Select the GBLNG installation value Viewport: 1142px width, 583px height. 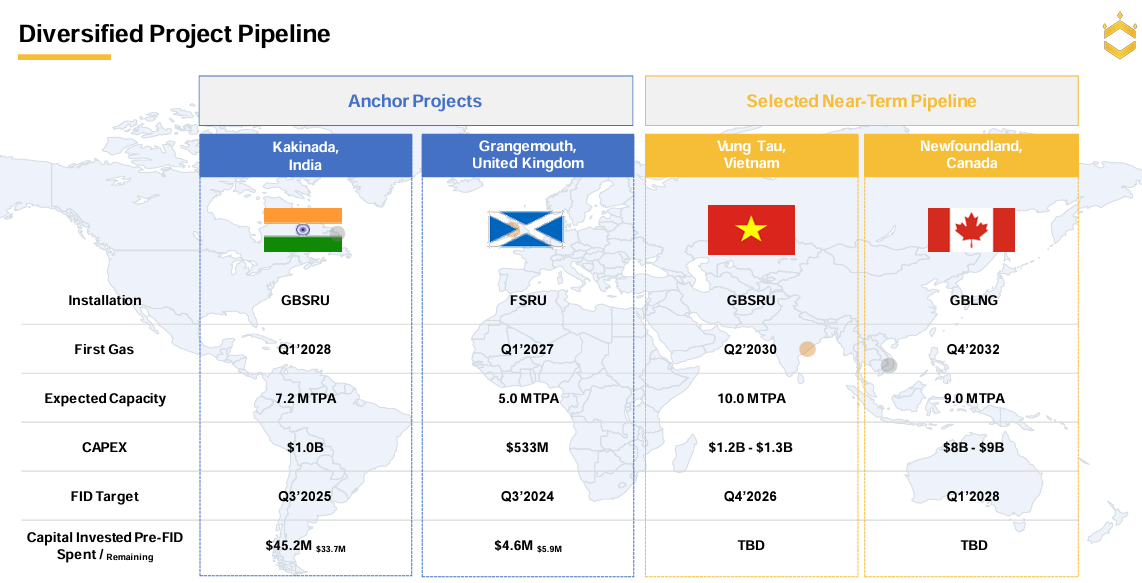974,300
